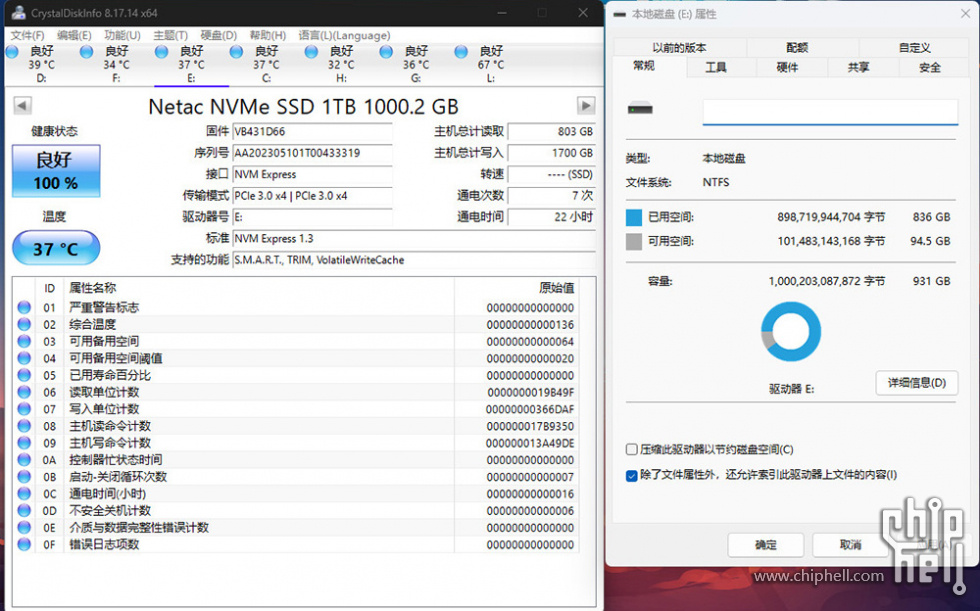Viewport: 980px width, 611px height.
Task: Open the 功能(U) menu
Action: click(x=122, y=35)
